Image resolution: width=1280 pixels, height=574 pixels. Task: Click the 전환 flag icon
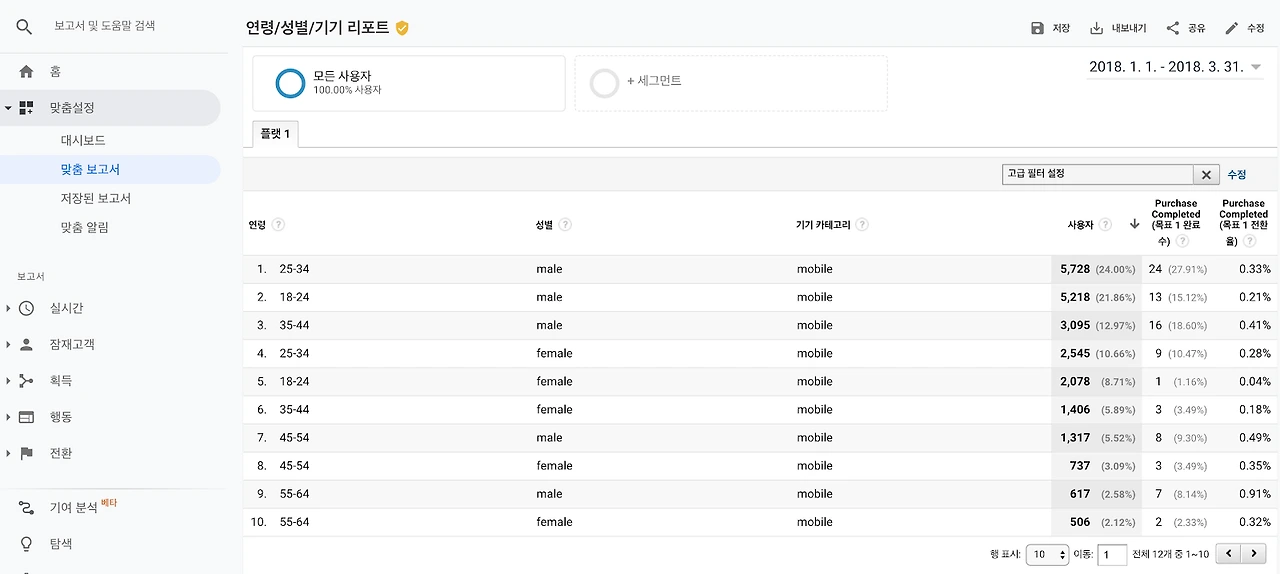26,453
